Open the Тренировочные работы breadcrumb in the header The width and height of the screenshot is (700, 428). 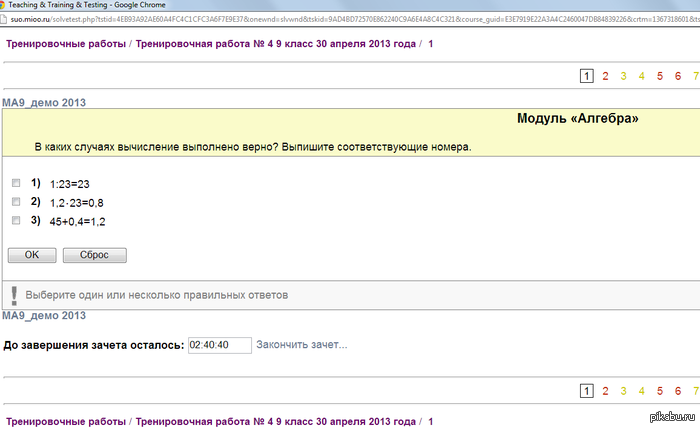click(66, 44)
